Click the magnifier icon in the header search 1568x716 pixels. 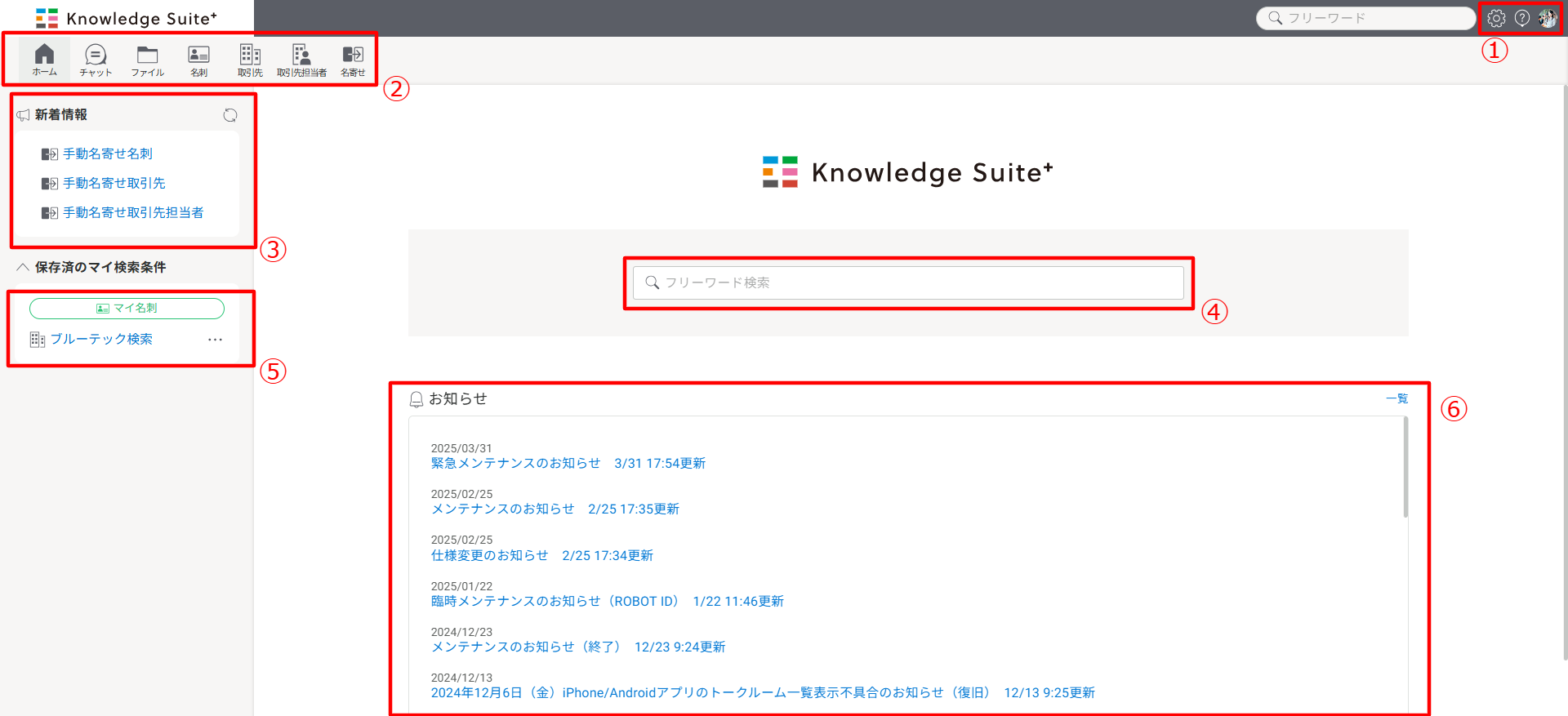coord(1275,18)
